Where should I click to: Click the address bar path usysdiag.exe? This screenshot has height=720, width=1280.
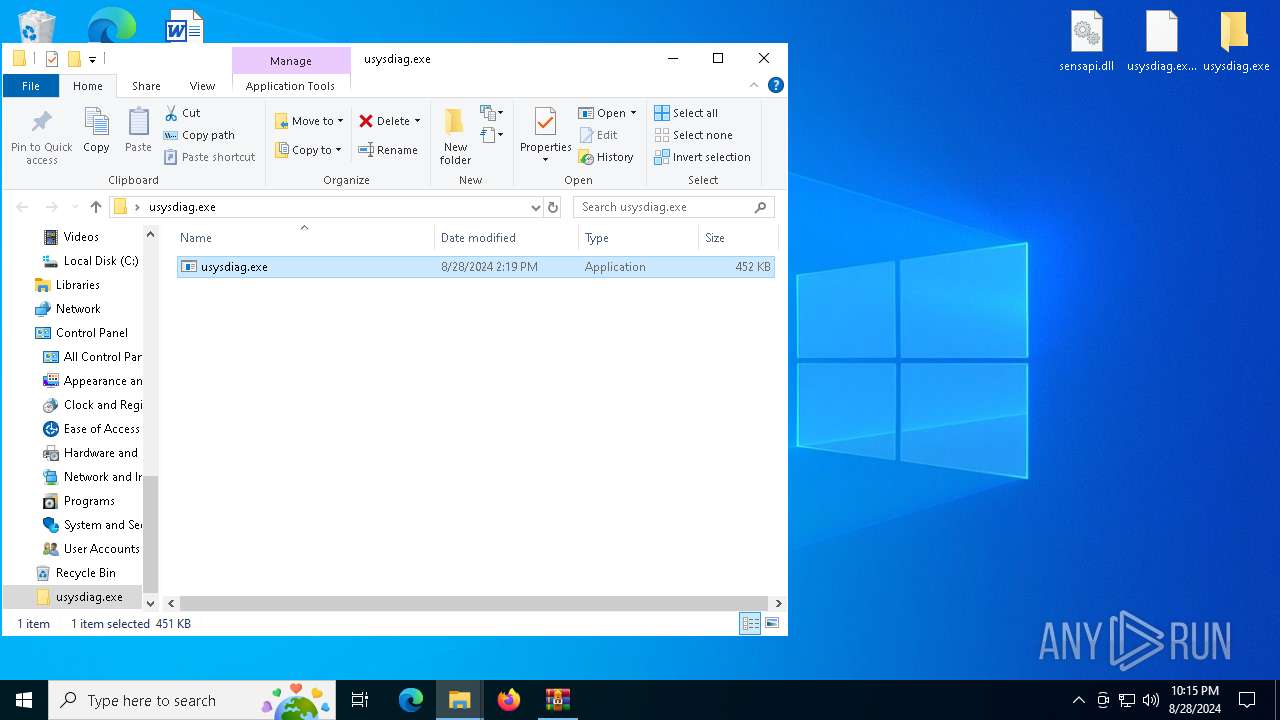coord(182,207)
